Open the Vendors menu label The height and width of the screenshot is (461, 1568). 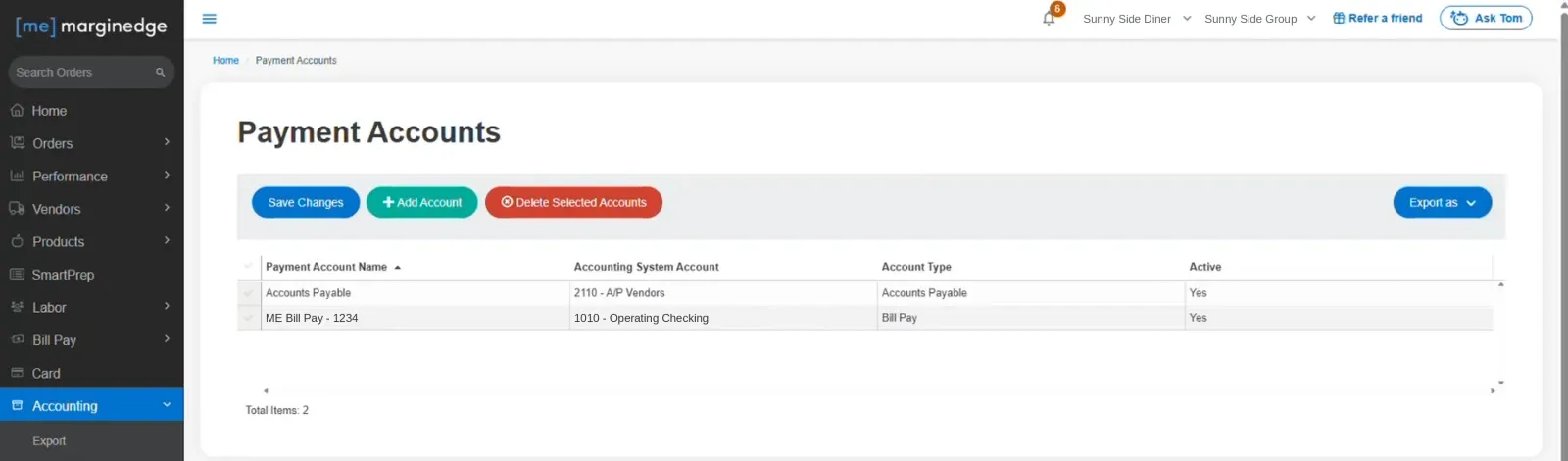(x=57, y=209)
